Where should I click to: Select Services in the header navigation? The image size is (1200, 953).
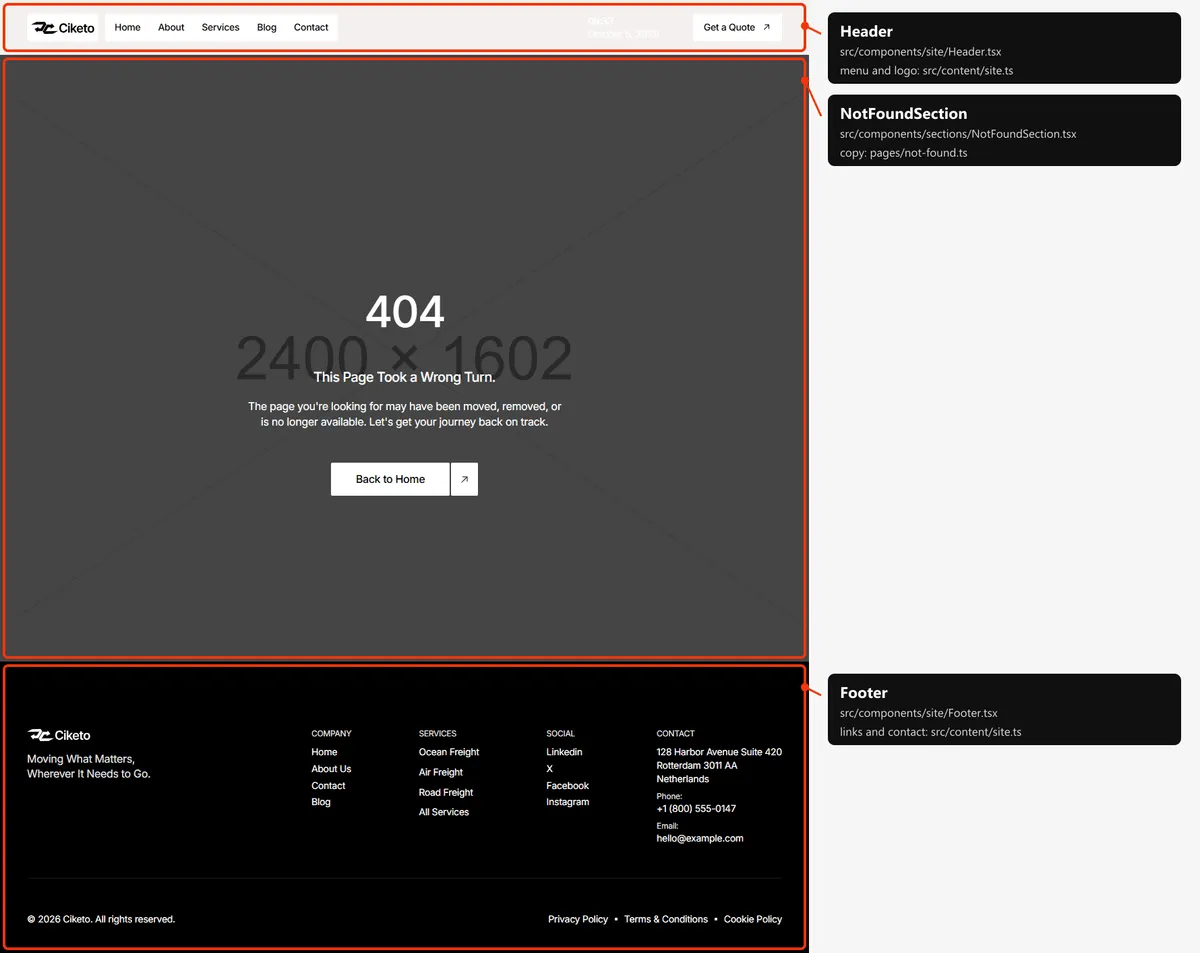click(220, 28)
